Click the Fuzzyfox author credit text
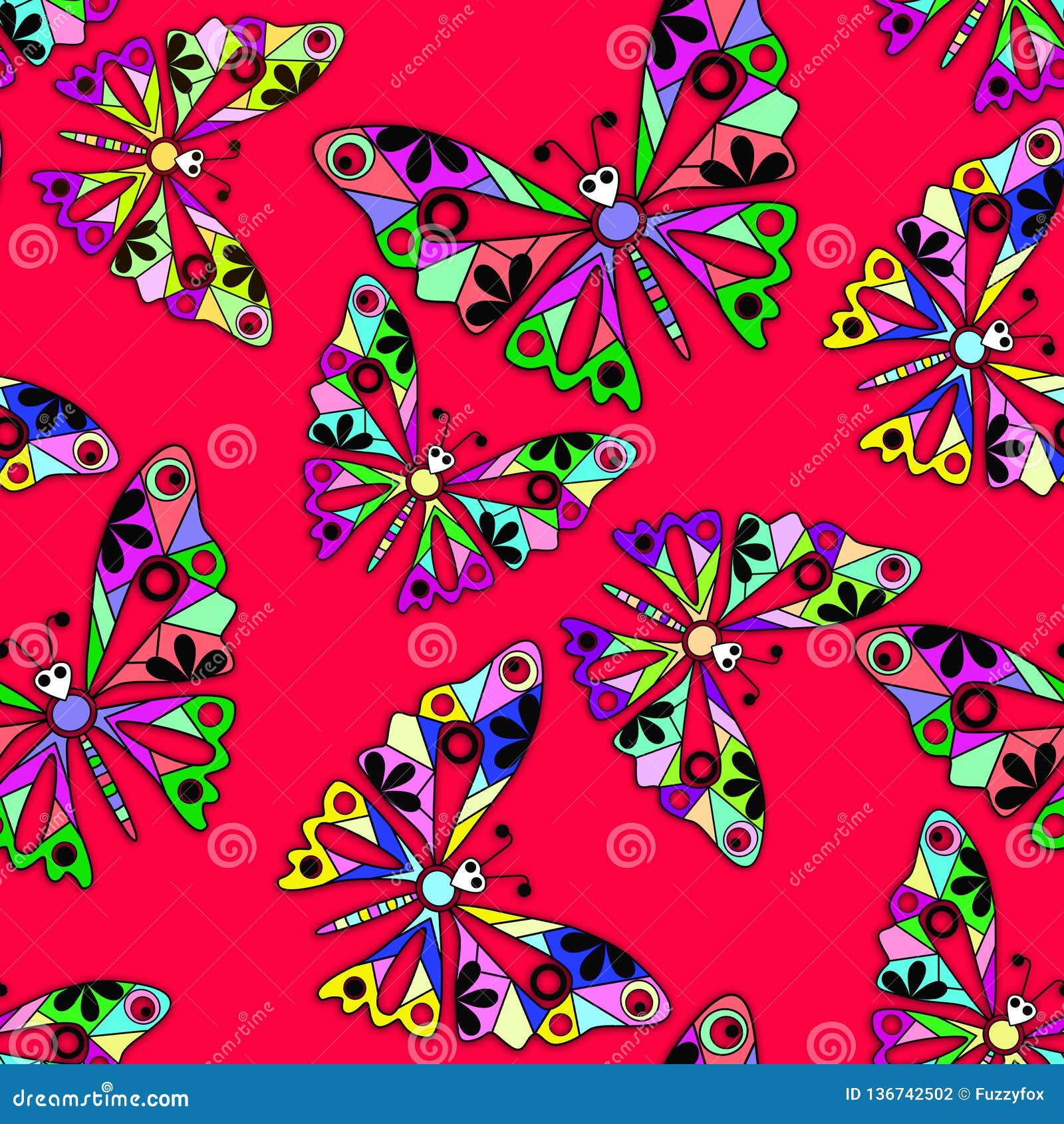Viewport: 1064px width, 1124px height. 1008,1094
